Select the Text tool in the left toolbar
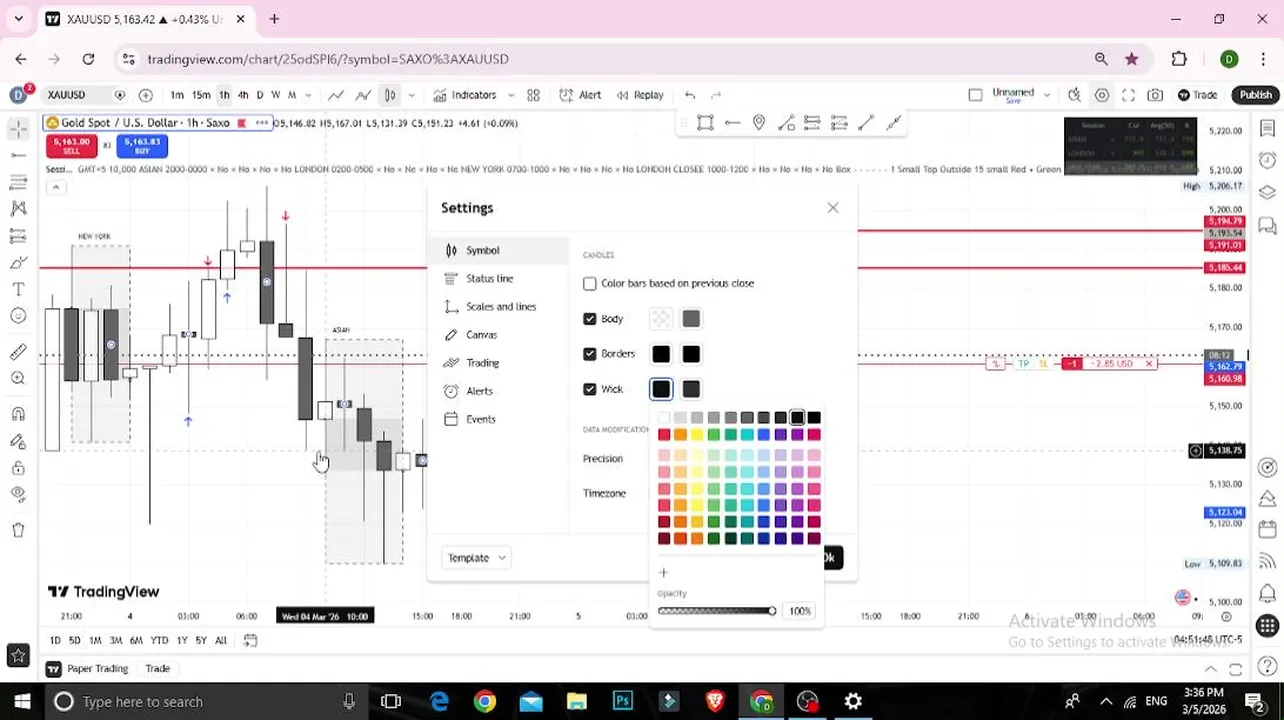This screenshot has height=720, width=1284. (18, 289)
